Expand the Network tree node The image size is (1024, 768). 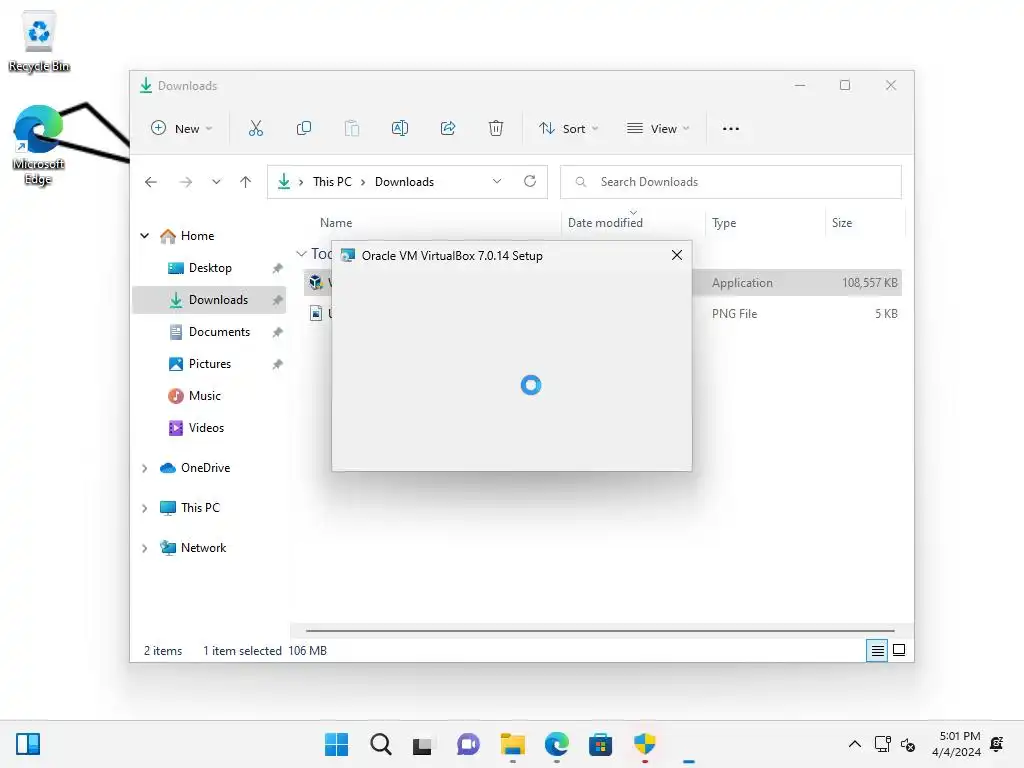tap(144, 548)
